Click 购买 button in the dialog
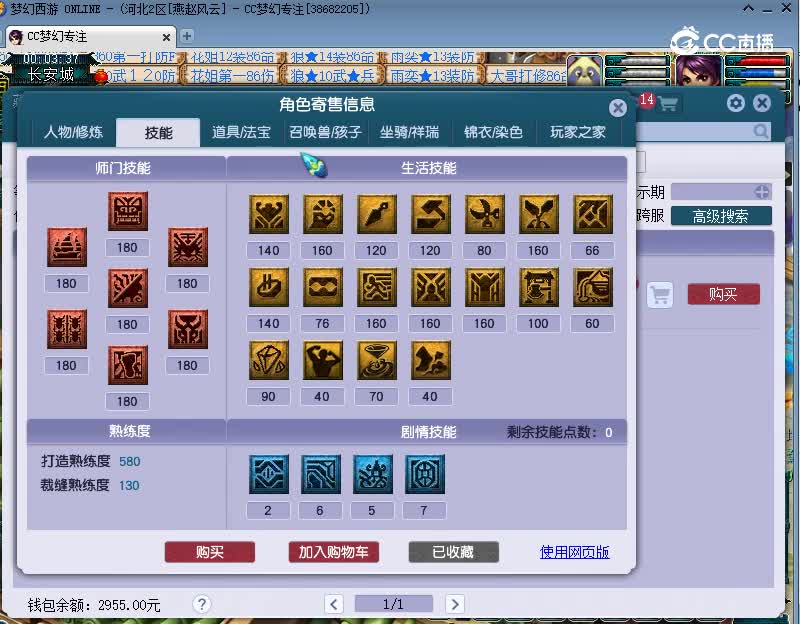The image size is (800, 624). click(210, 552)
